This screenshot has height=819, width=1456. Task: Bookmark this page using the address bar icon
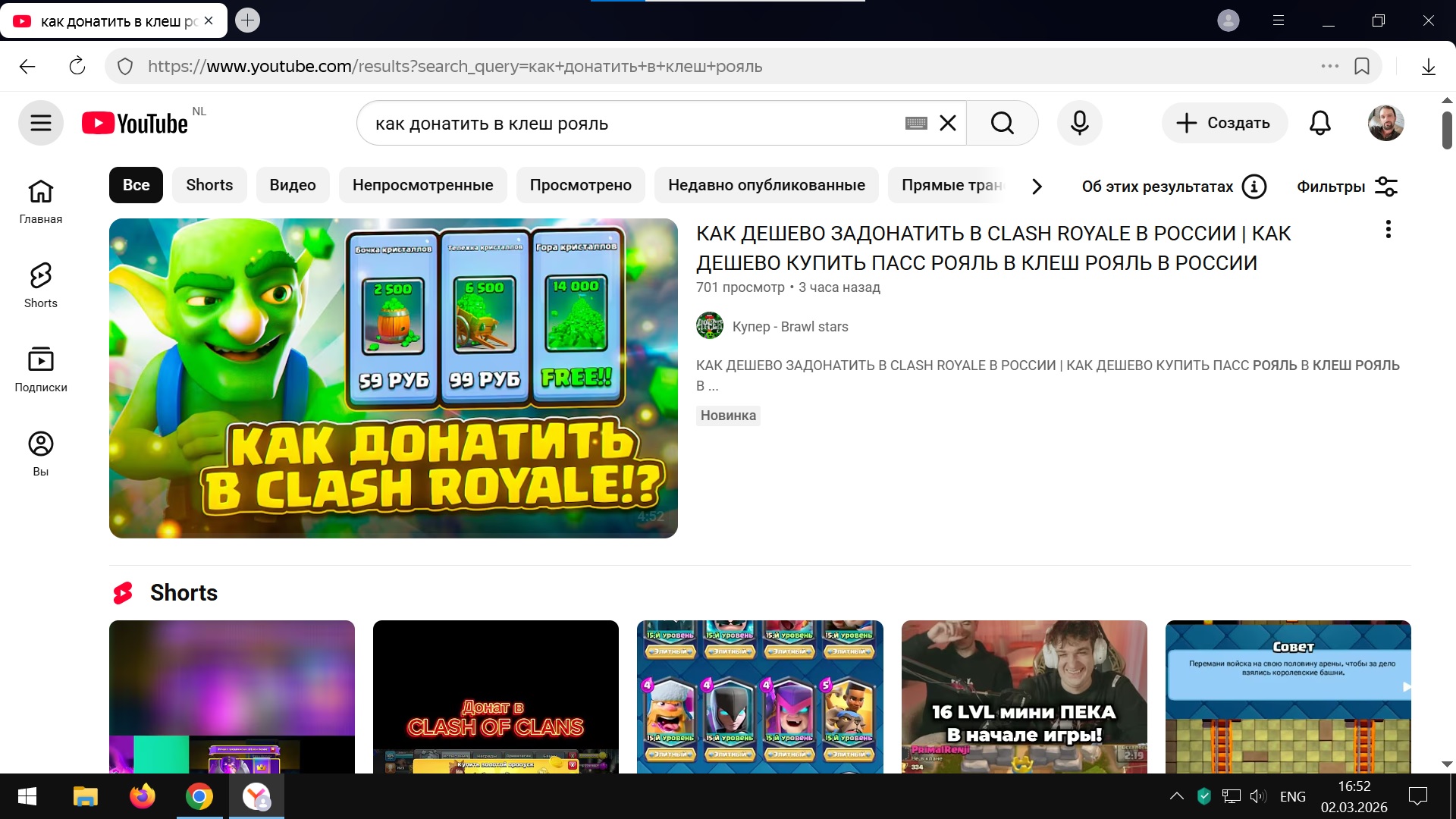tap(1362, 67)
